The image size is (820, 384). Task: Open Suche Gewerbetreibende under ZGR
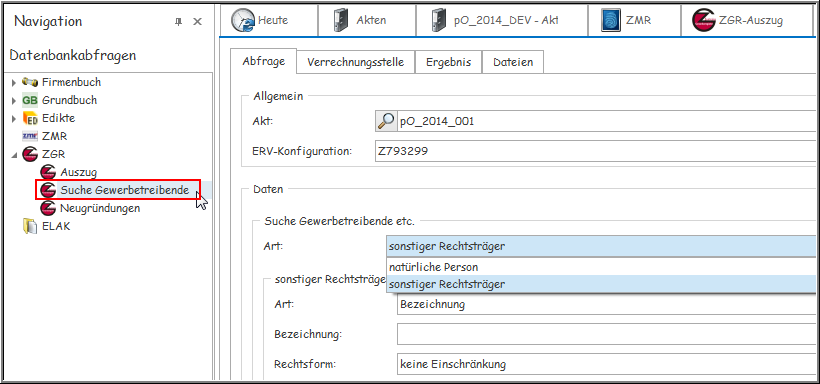(x=124, y=190)
